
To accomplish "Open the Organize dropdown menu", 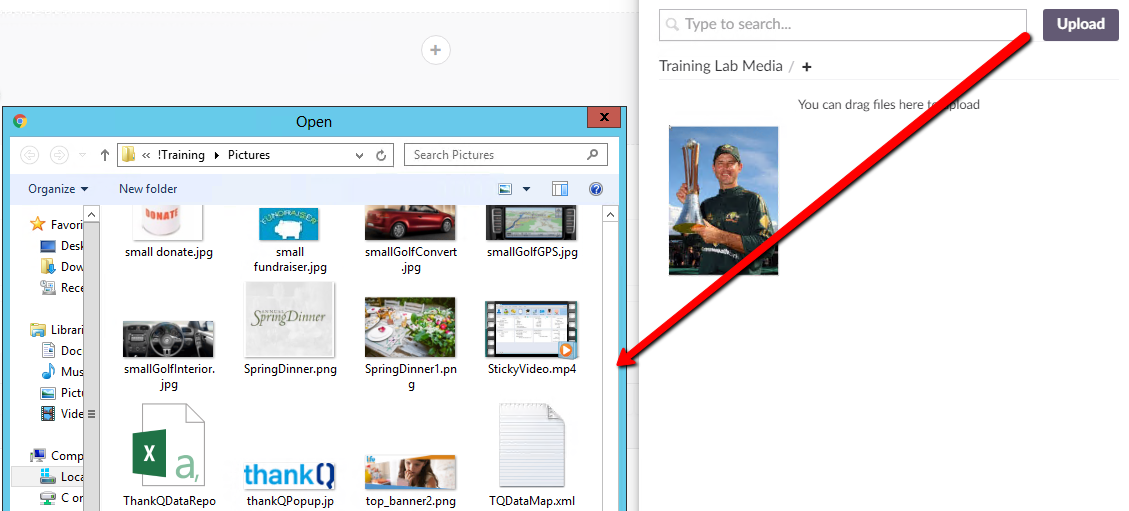I will pos(58,189).
